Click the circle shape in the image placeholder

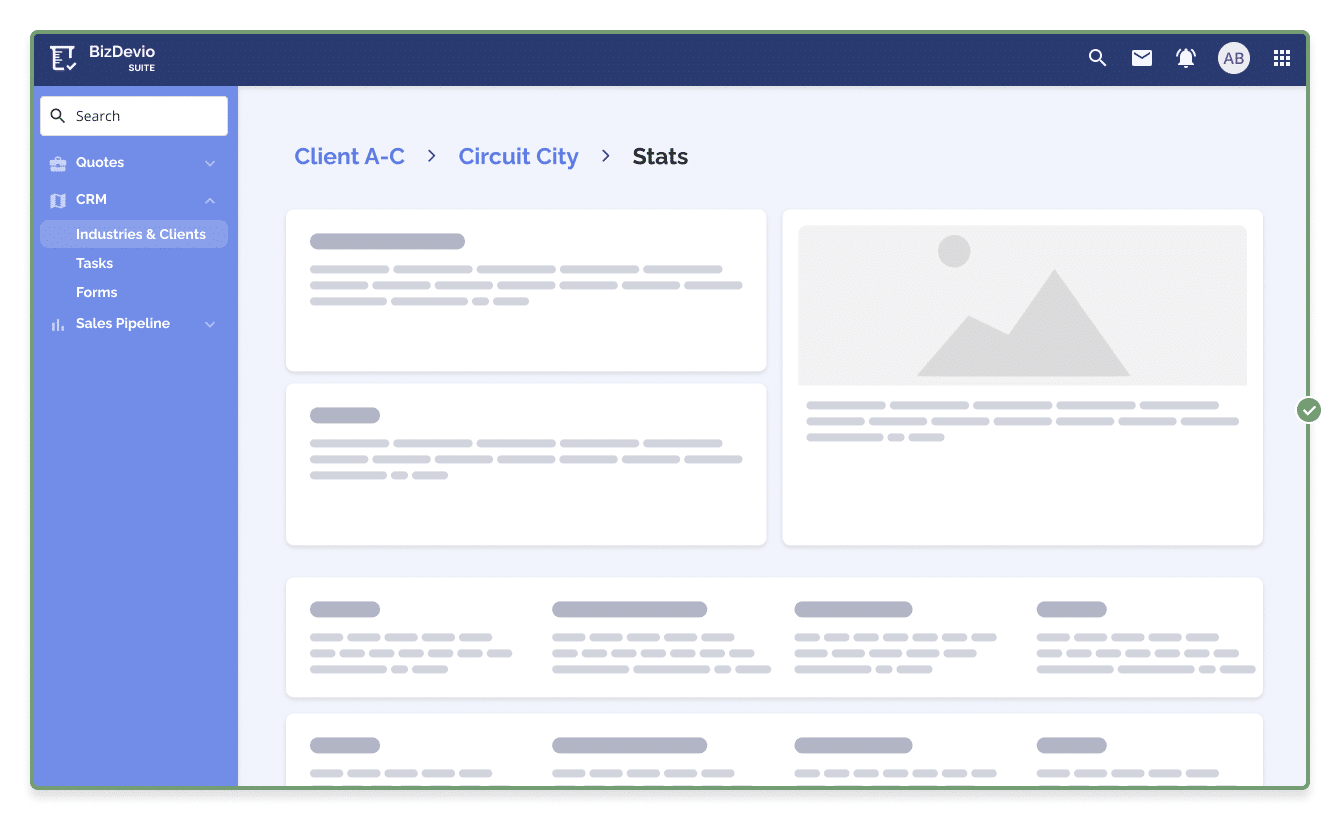point(954,252)
